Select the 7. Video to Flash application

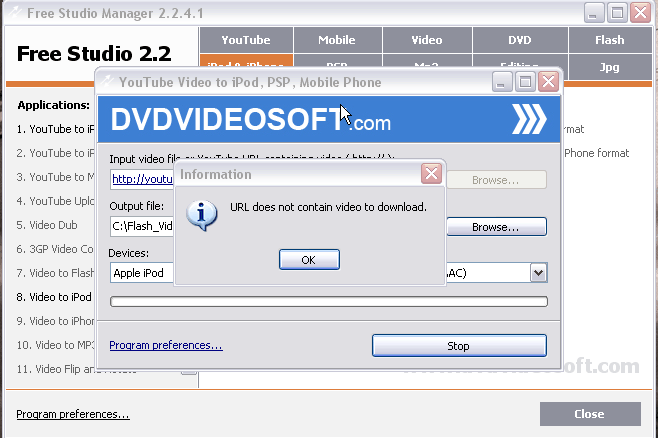[55, 273]
